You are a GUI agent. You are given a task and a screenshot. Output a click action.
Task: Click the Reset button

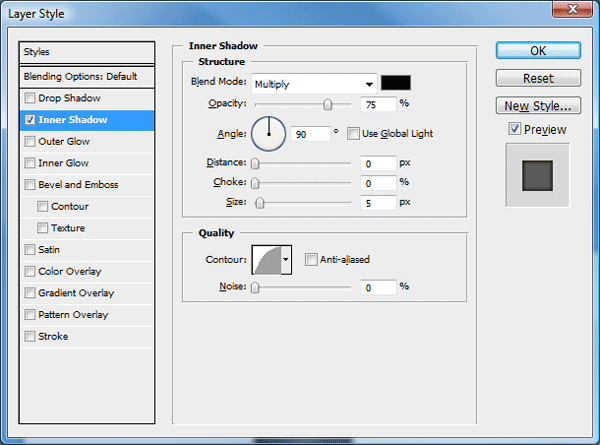tap(538, 78)
